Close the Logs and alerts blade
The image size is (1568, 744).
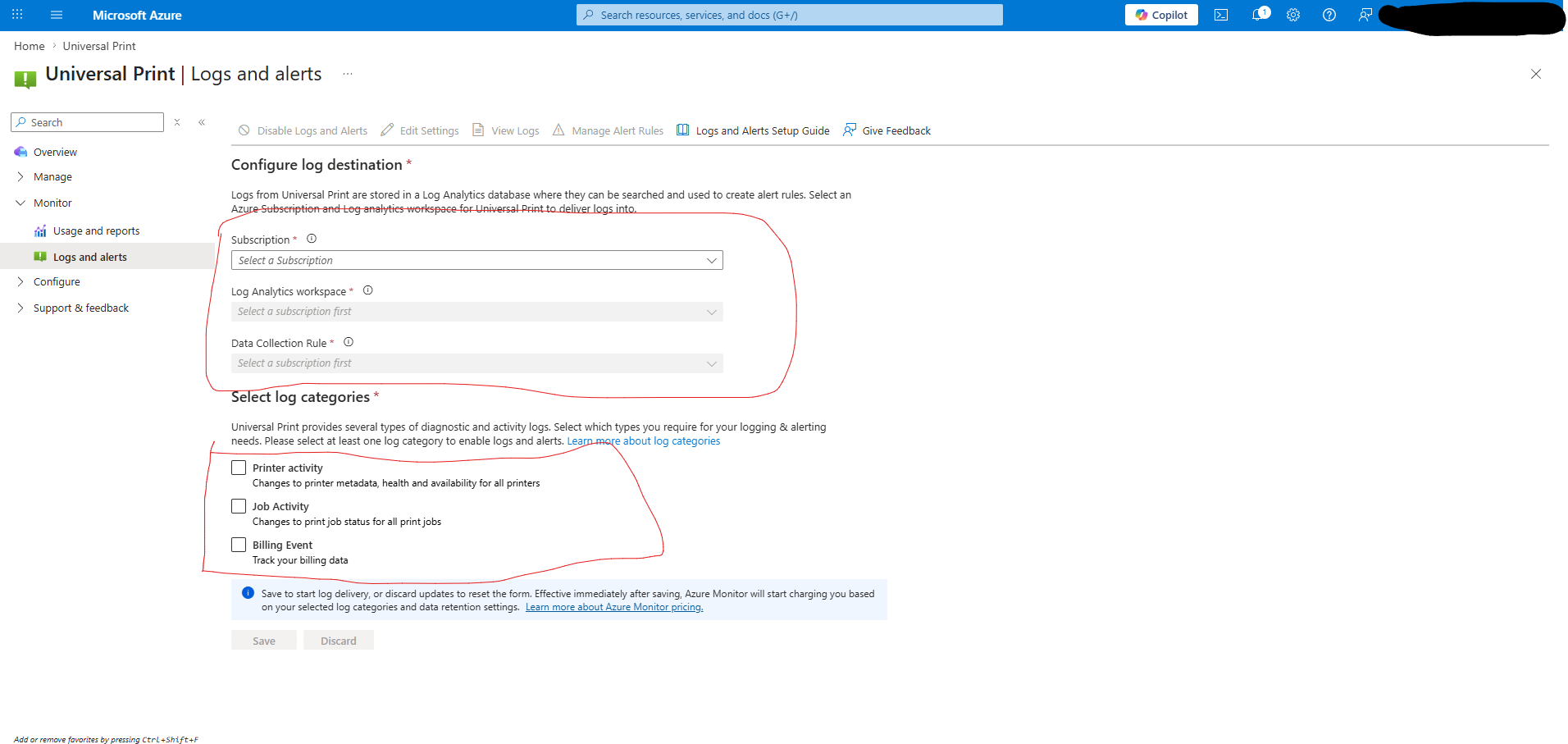click(x=1536, y=74)
